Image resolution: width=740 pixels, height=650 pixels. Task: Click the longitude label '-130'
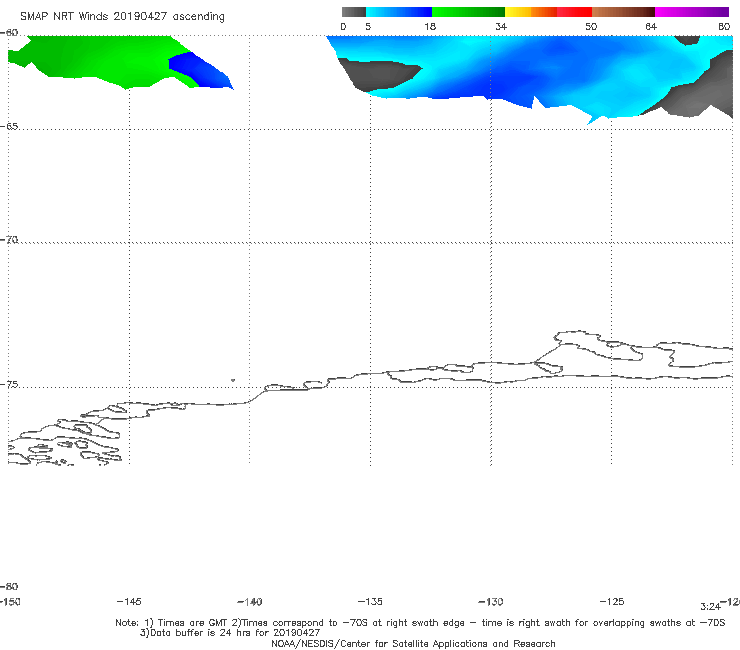[x=491, y=602]
